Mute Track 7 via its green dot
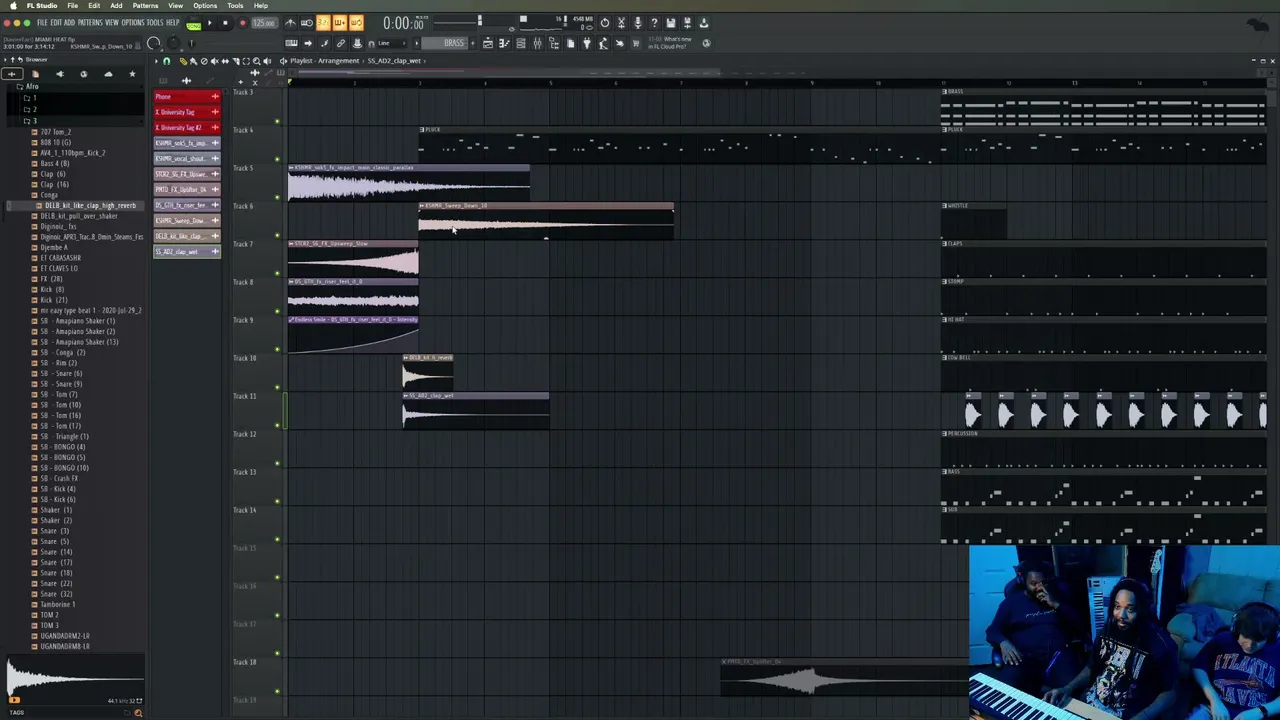 pyautogui.click(x=277, y=274)
